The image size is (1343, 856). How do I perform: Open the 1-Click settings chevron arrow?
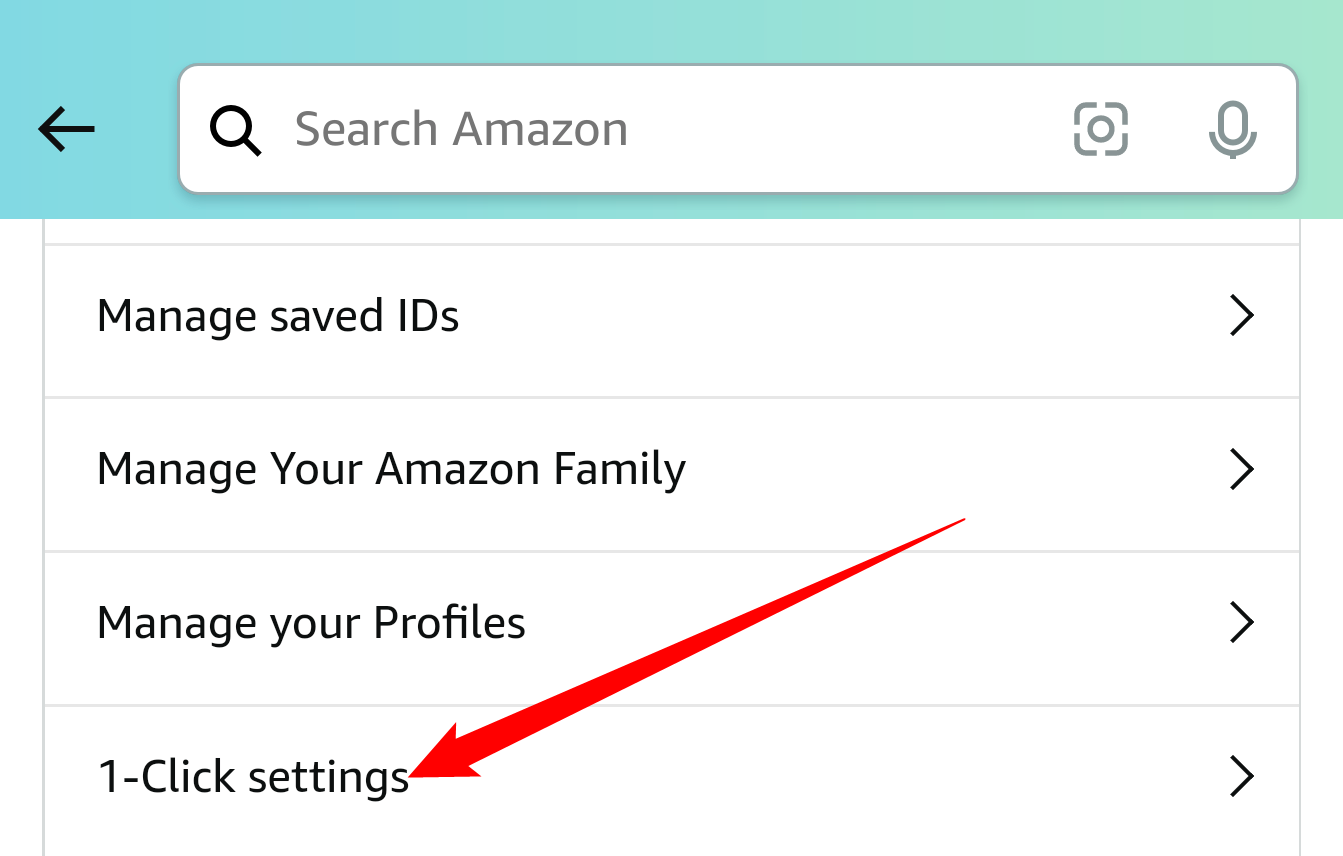pos(1241,776)
